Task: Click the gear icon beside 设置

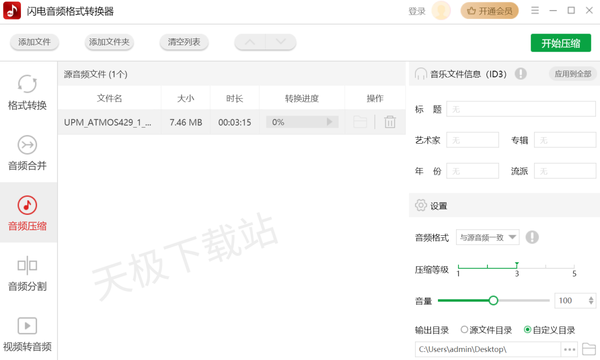Action: pos(421,205)
